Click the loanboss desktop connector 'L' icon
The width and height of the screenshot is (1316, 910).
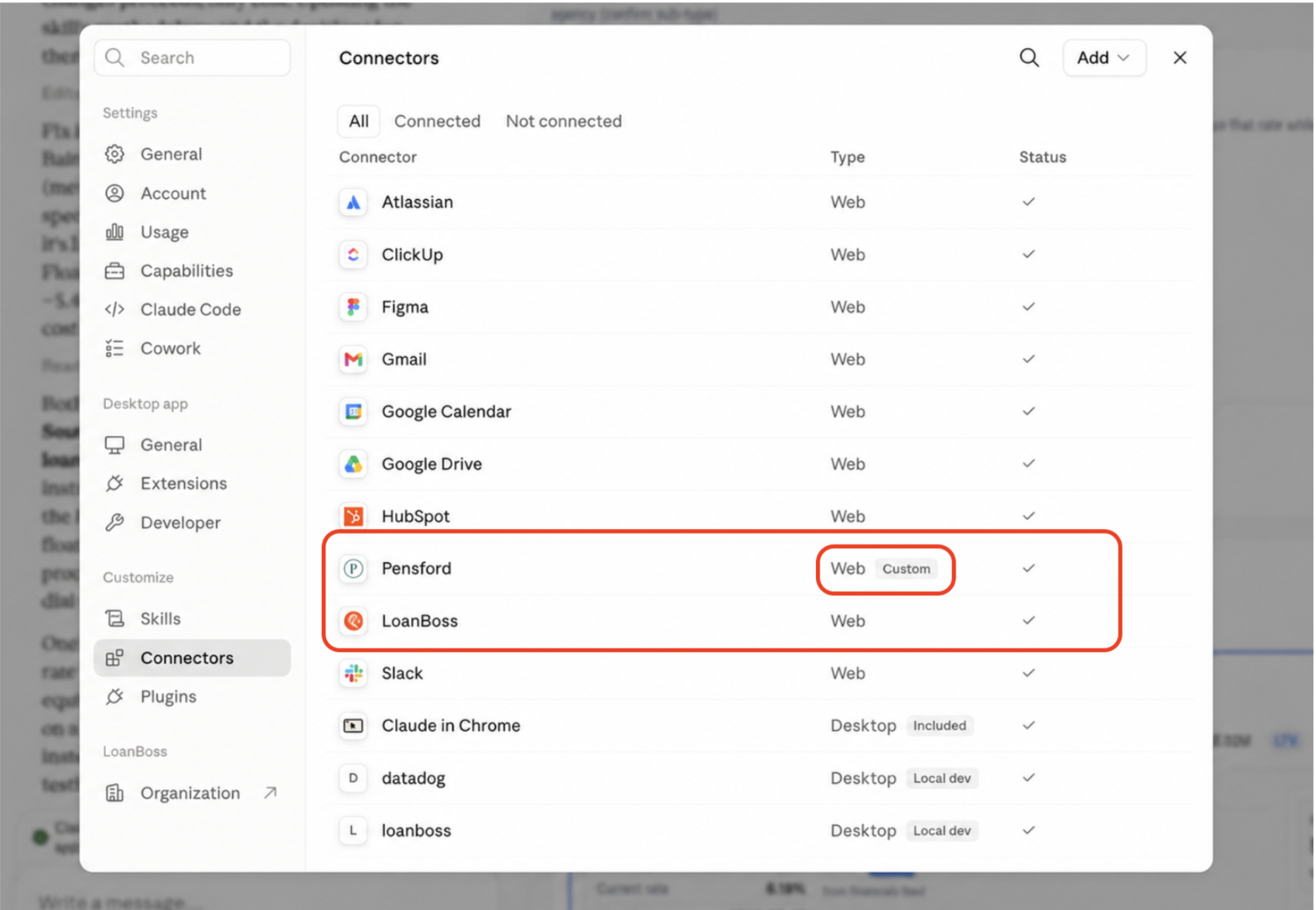point(353,831)
